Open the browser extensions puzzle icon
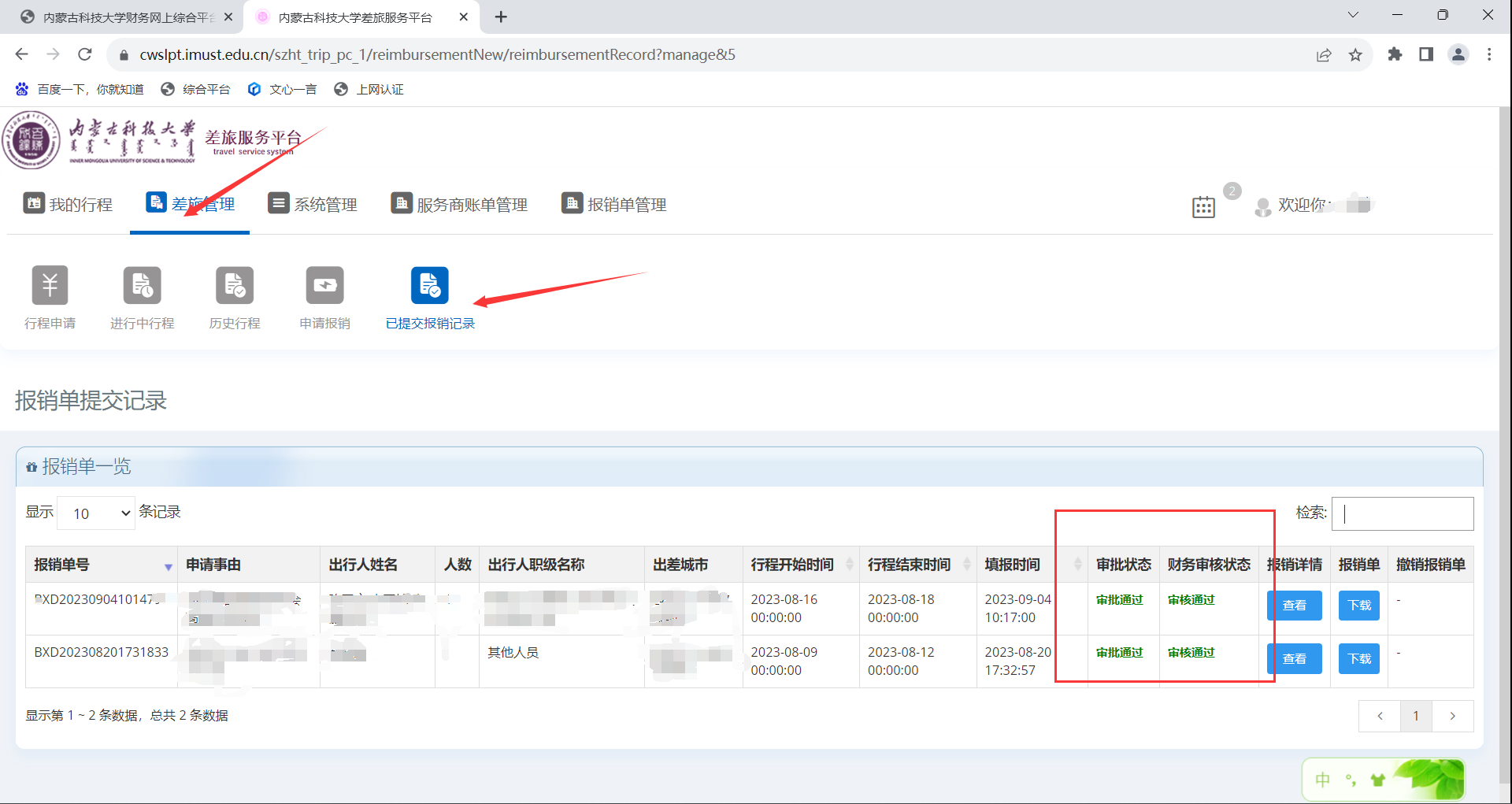 click(x=1395, y=54)
